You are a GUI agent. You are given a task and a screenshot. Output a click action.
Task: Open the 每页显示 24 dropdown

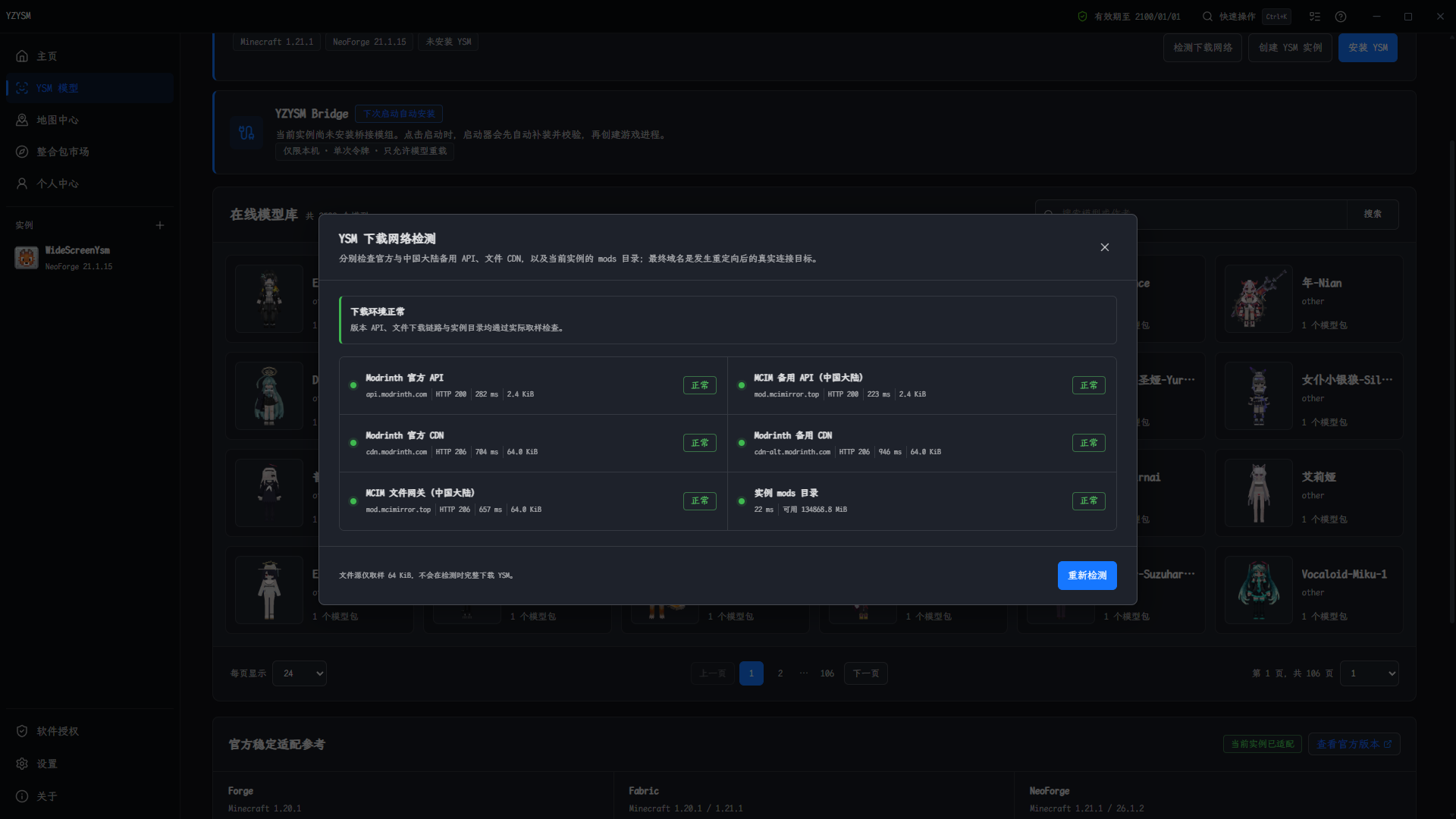coord(300,673)
